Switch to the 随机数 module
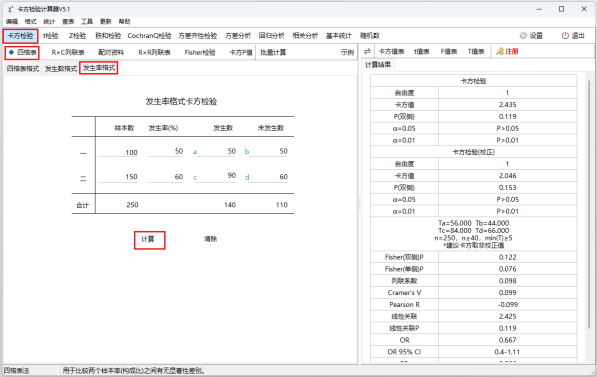Image resolution: width=597 pixels, height=377 pixels. pyautogui.click(x=370, y=36)
